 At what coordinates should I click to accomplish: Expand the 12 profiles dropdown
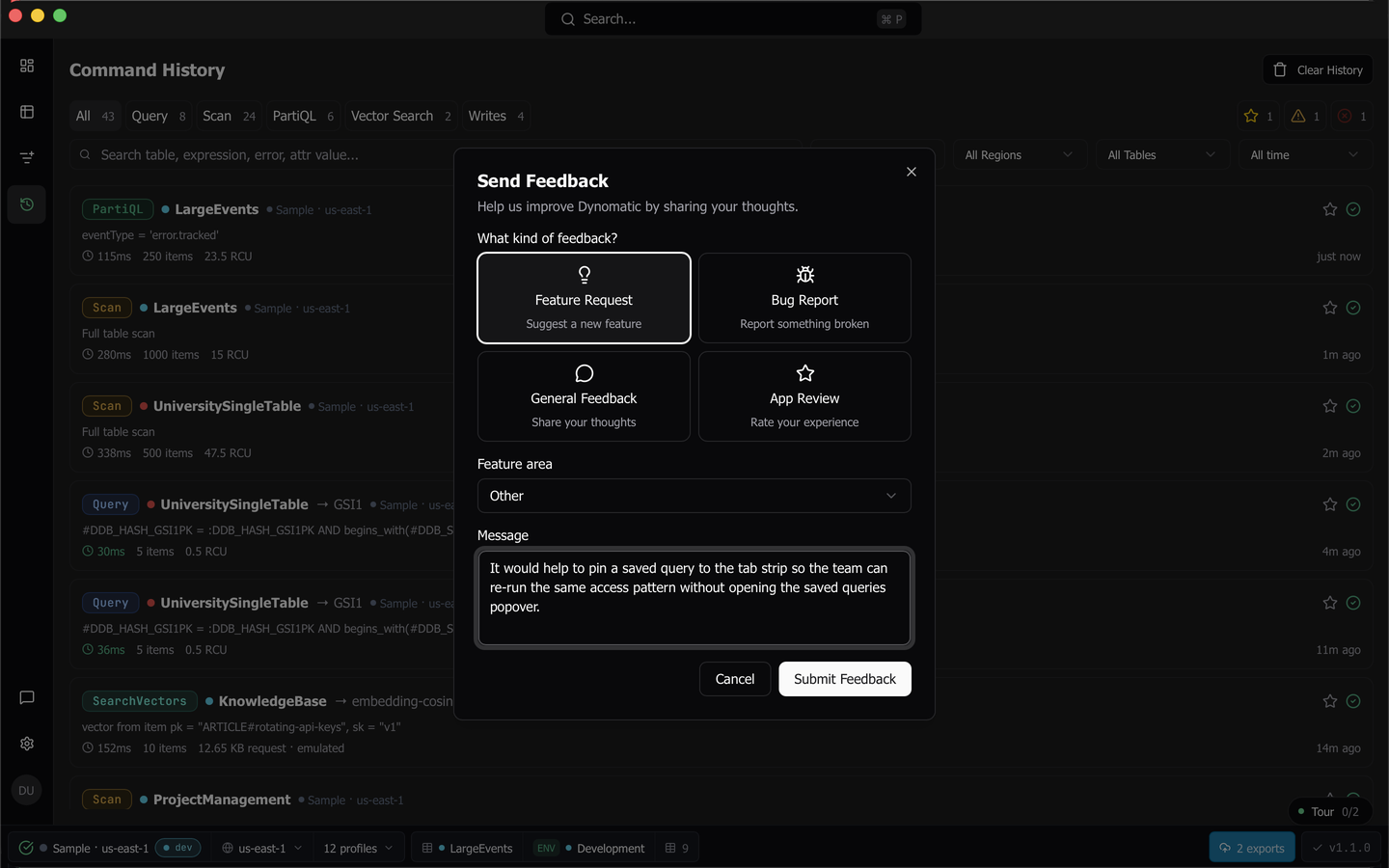click(359, 849)
